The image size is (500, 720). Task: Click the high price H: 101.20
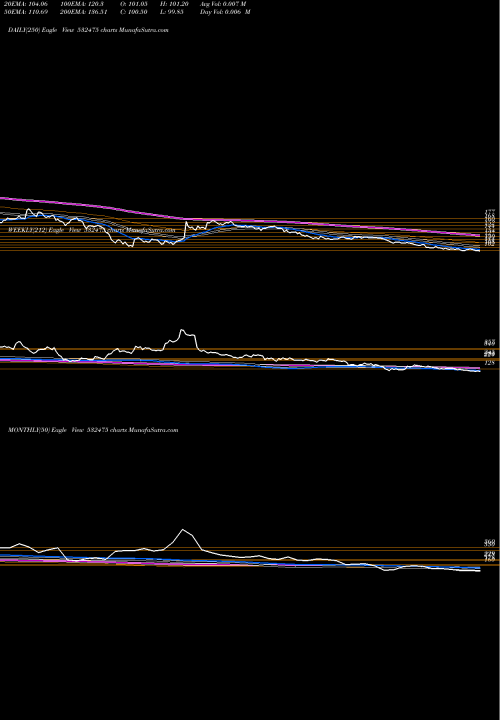pos(174,4)
